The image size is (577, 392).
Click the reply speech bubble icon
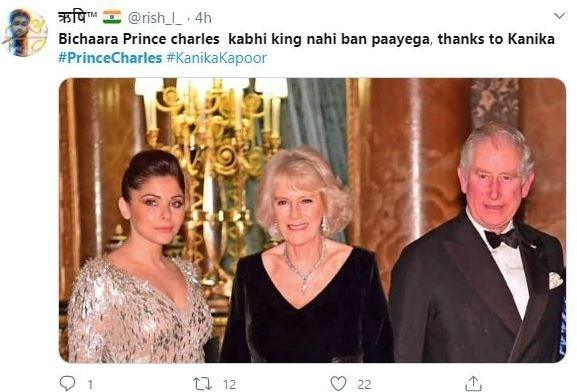pyautogui.click(x=67, y=384)
